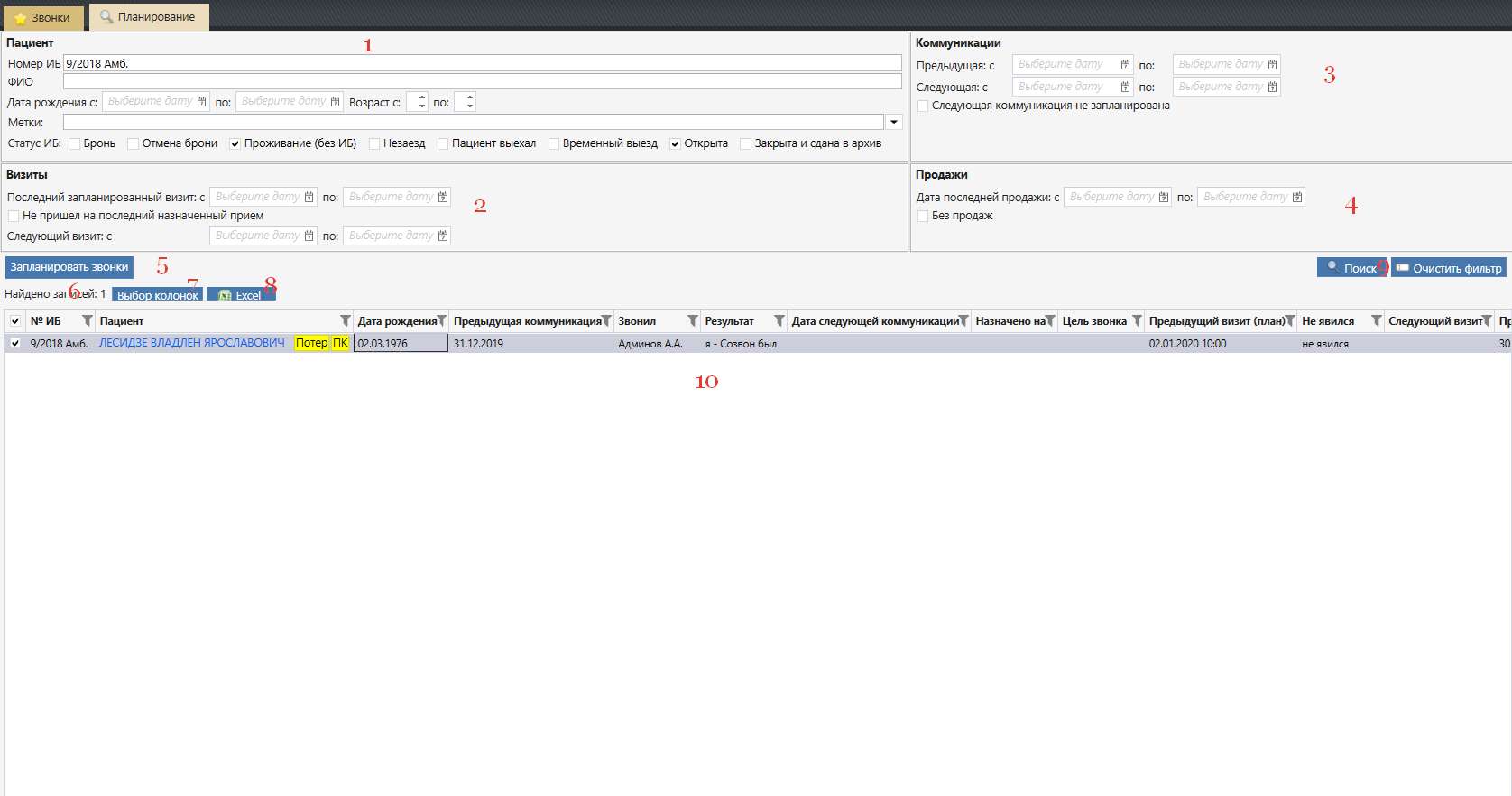Screen dimensions: 1512x796
Task: Click calendar icon in birth date 'from' field
Action: tap(201, 102)
